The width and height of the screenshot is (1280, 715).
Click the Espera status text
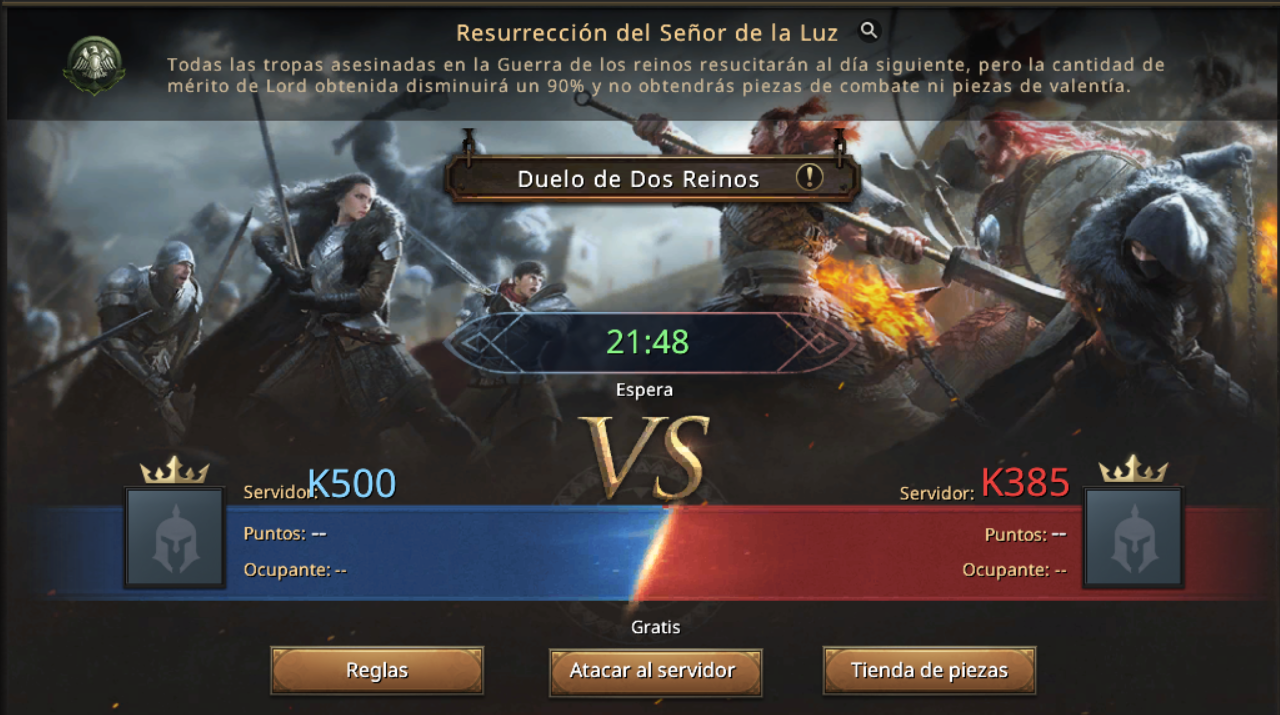tap(645, 390)
